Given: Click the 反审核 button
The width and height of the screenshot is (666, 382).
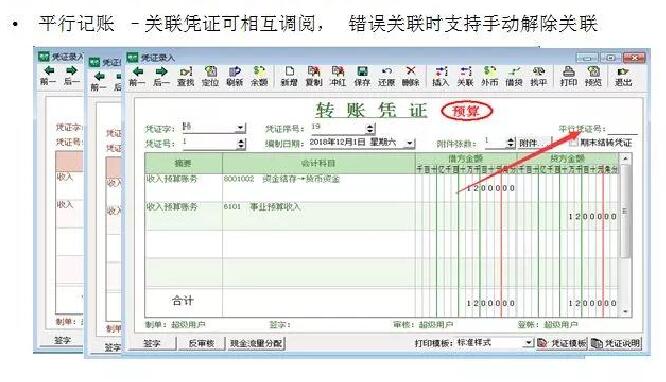Looking at the screenshot, I should 201,343.
